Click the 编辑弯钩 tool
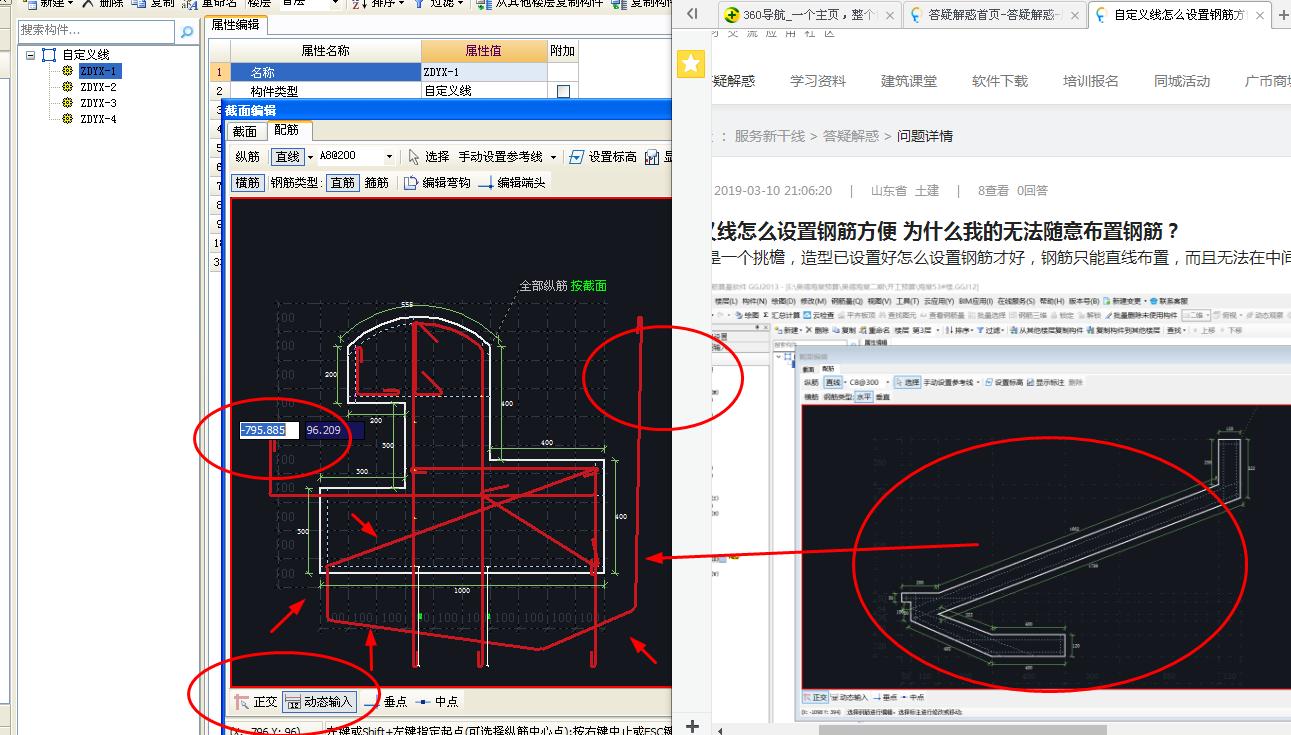1291x735 pixels. tap(437, 183)
